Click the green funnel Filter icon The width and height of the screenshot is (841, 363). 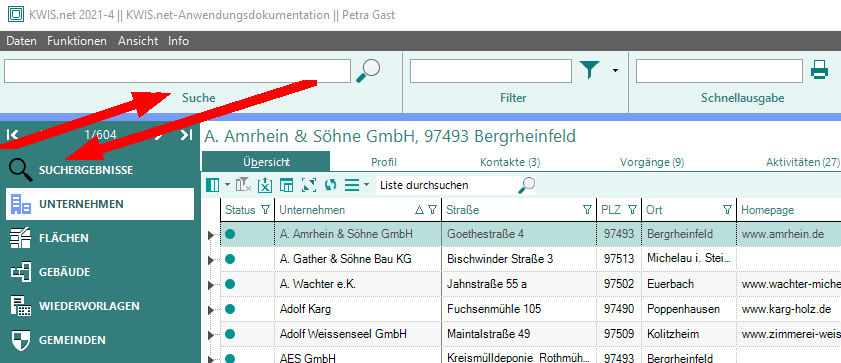589,70
